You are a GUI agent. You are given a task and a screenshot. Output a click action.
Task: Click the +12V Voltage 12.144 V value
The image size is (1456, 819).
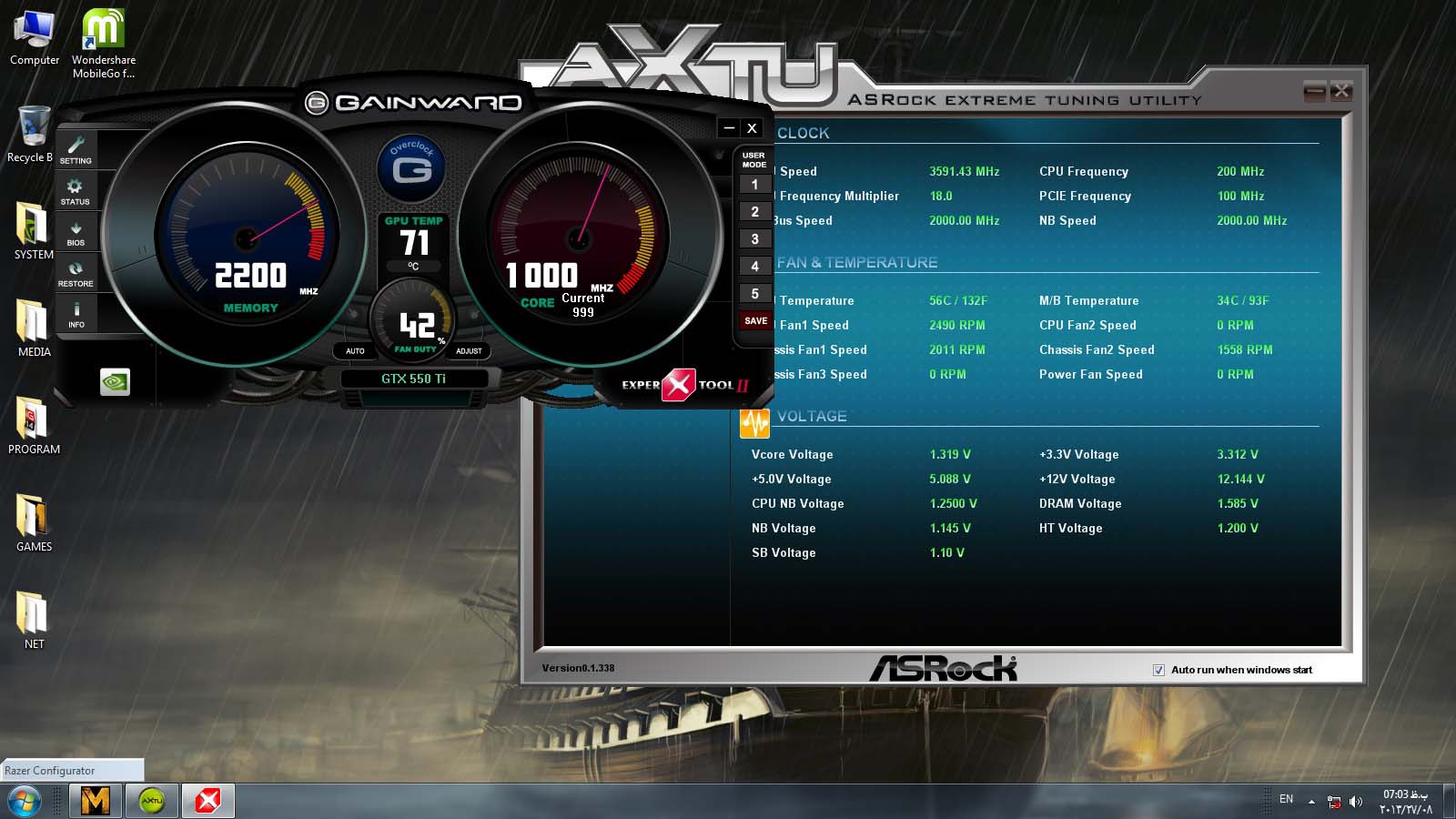click(x=1240, y=479)
